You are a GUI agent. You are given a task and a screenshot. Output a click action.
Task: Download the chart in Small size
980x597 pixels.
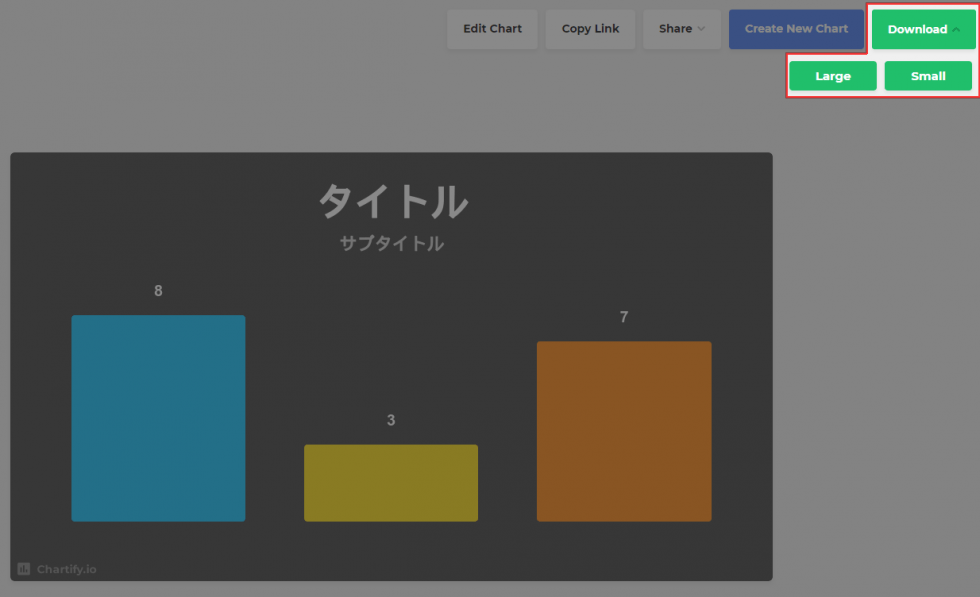[928, 75]
